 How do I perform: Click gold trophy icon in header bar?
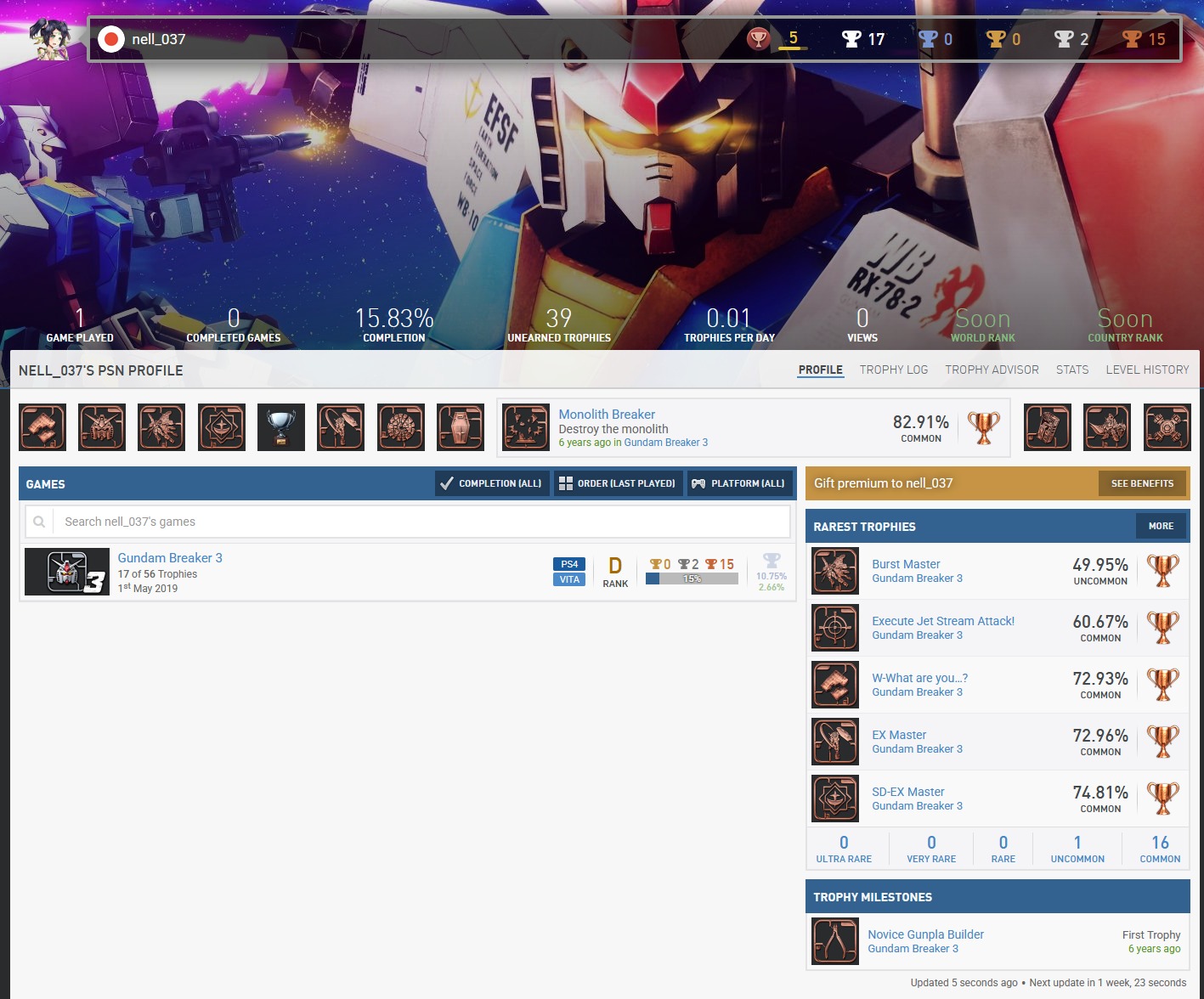996,39
